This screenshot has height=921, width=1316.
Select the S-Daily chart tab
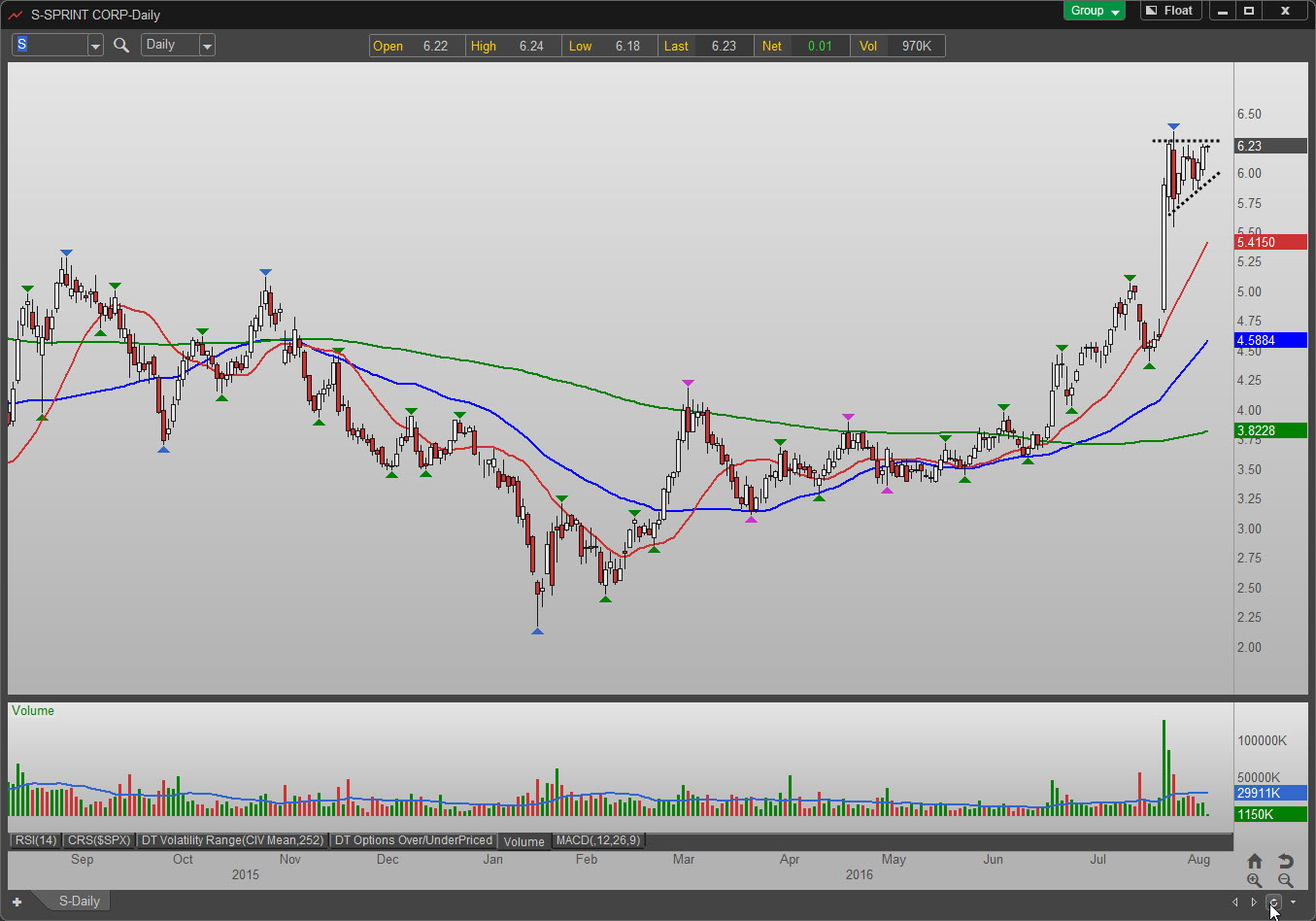79,902
